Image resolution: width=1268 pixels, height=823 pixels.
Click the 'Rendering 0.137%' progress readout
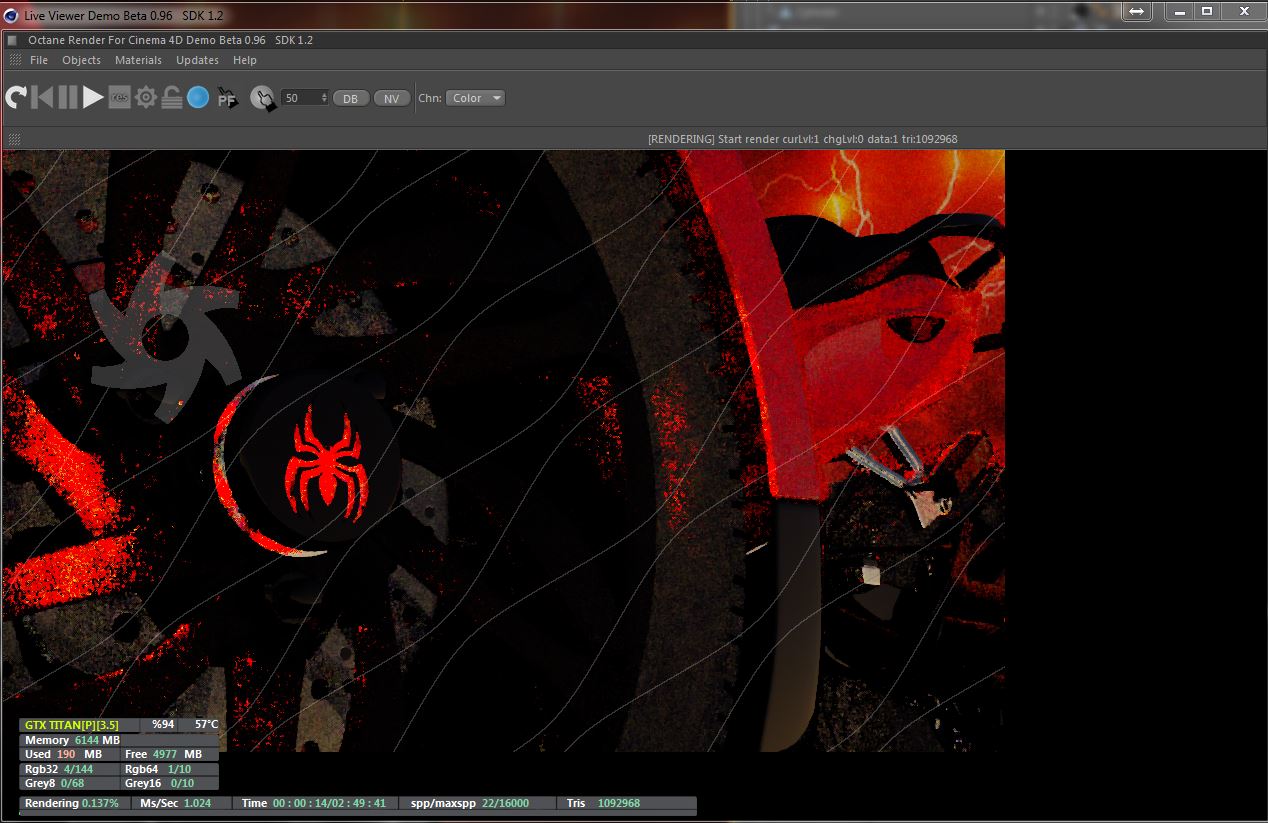click(x=72, y=803)
